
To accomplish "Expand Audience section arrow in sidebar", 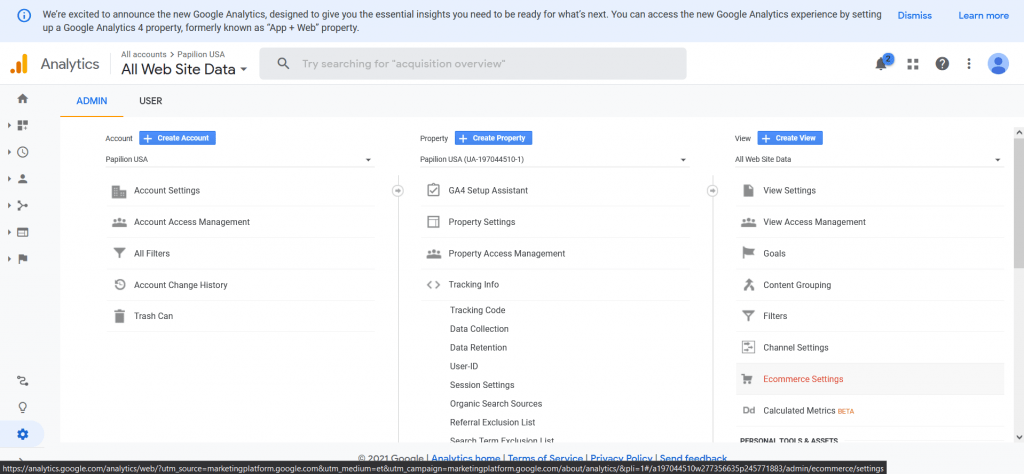I will click(10, 179).
